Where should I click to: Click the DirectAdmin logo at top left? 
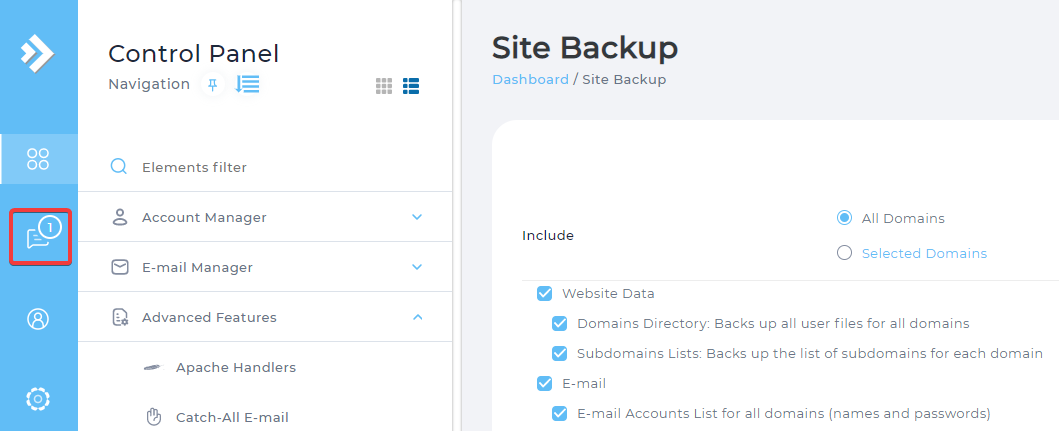coord(37,53)
